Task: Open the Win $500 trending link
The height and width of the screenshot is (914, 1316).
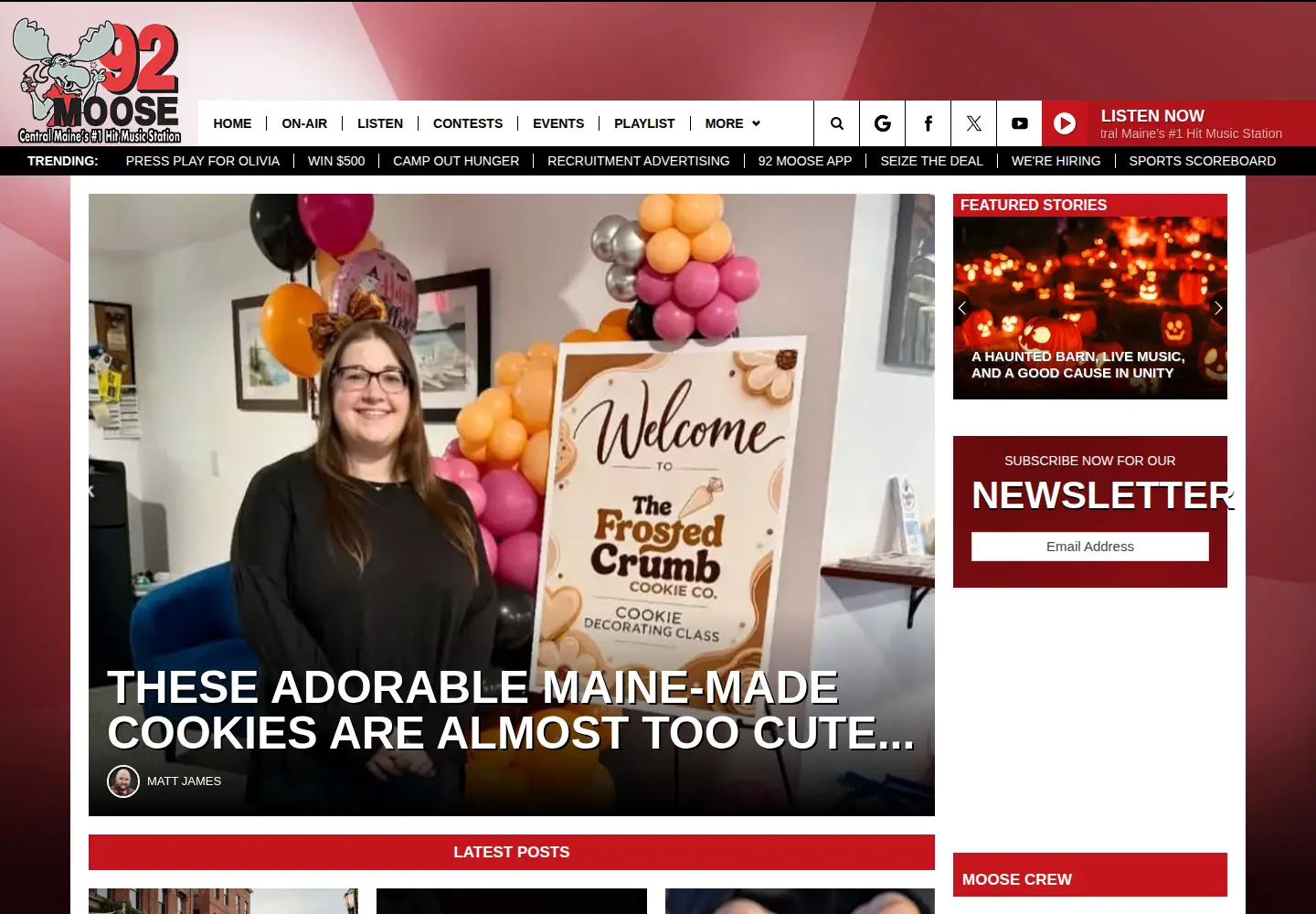Action: (336, 161)
